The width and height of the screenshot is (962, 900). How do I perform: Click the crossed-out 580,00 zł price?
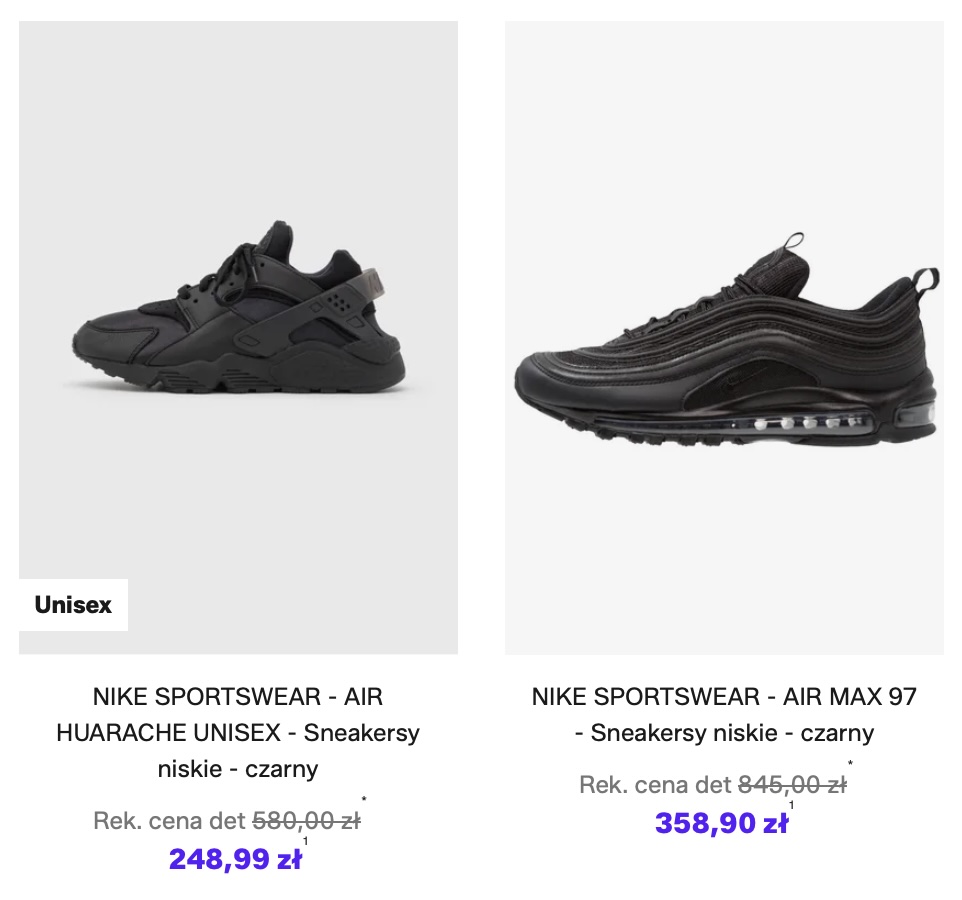click(306, 822)
